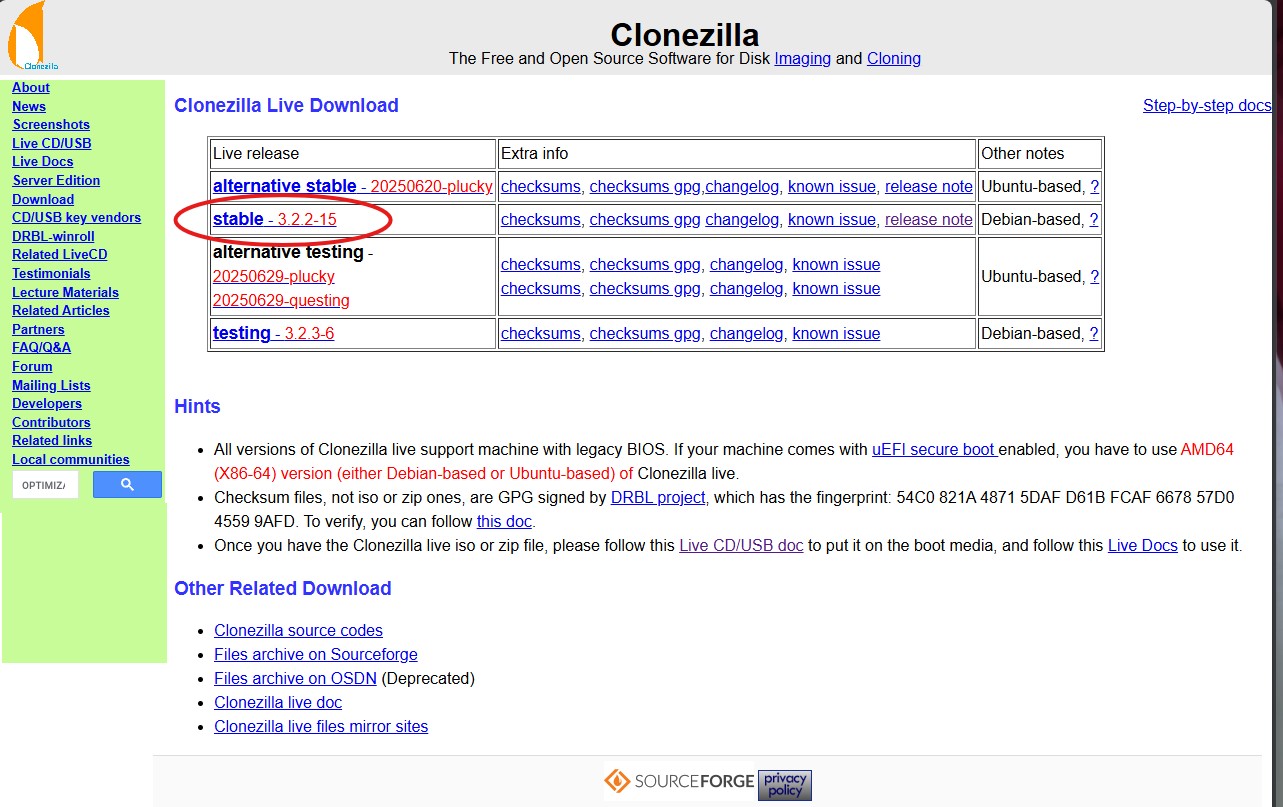Open checksums for alternative stable row
This screenshot has width=1283, height=807.
pos(540,186)
